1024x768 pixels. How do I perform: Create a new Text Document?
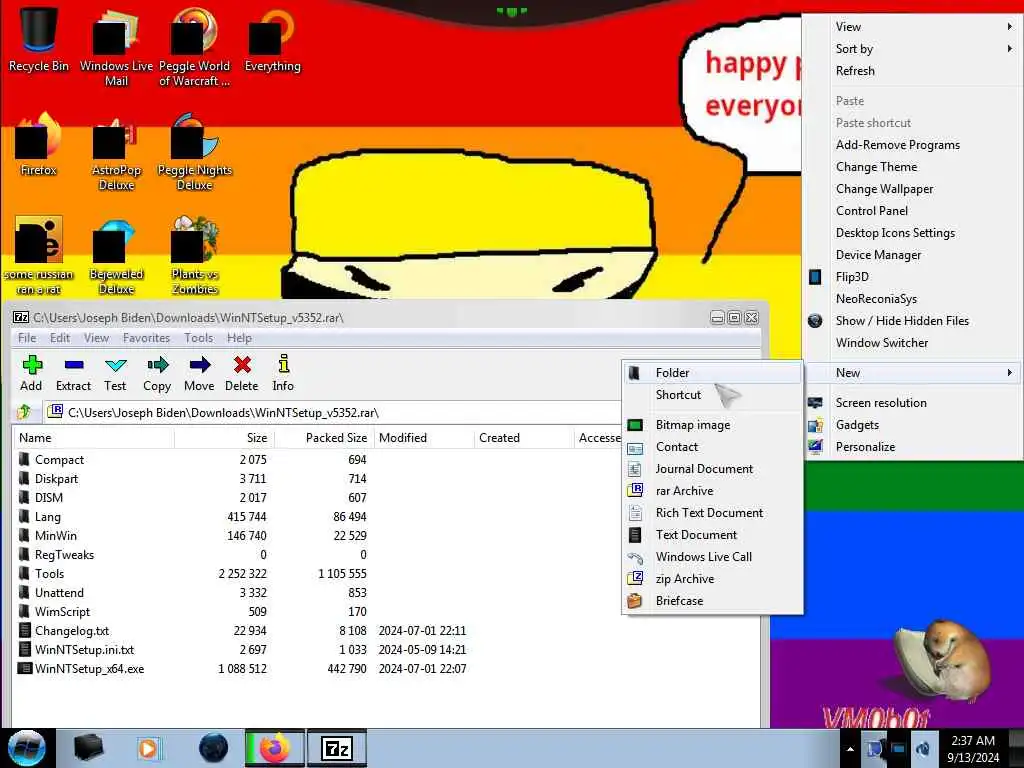tap(712, 535)
